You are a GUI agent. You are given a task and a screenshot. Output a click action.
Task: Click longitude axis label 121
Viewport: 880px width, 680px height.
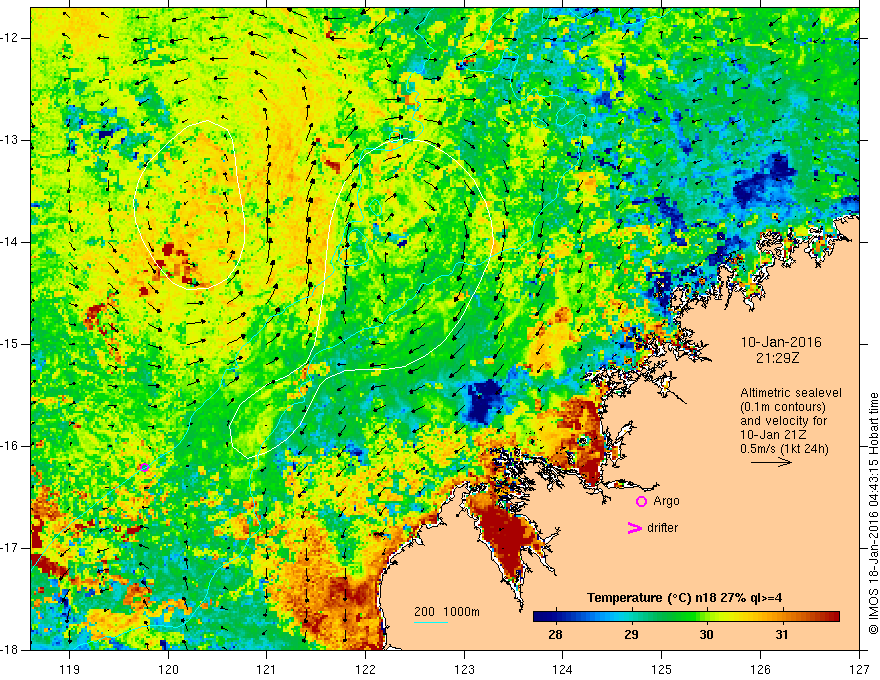click(x=267, y=669)
